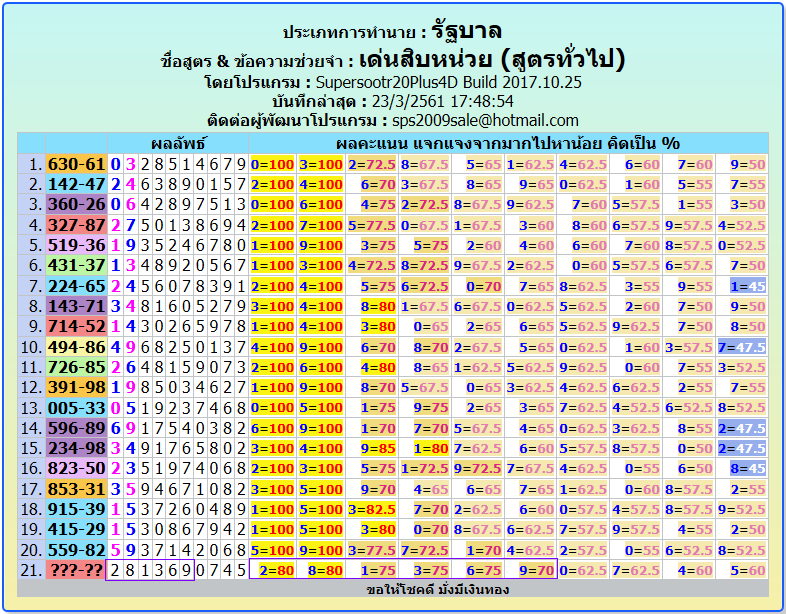Select the blue highlighted 1=45 cell

(x=747, y=285)
